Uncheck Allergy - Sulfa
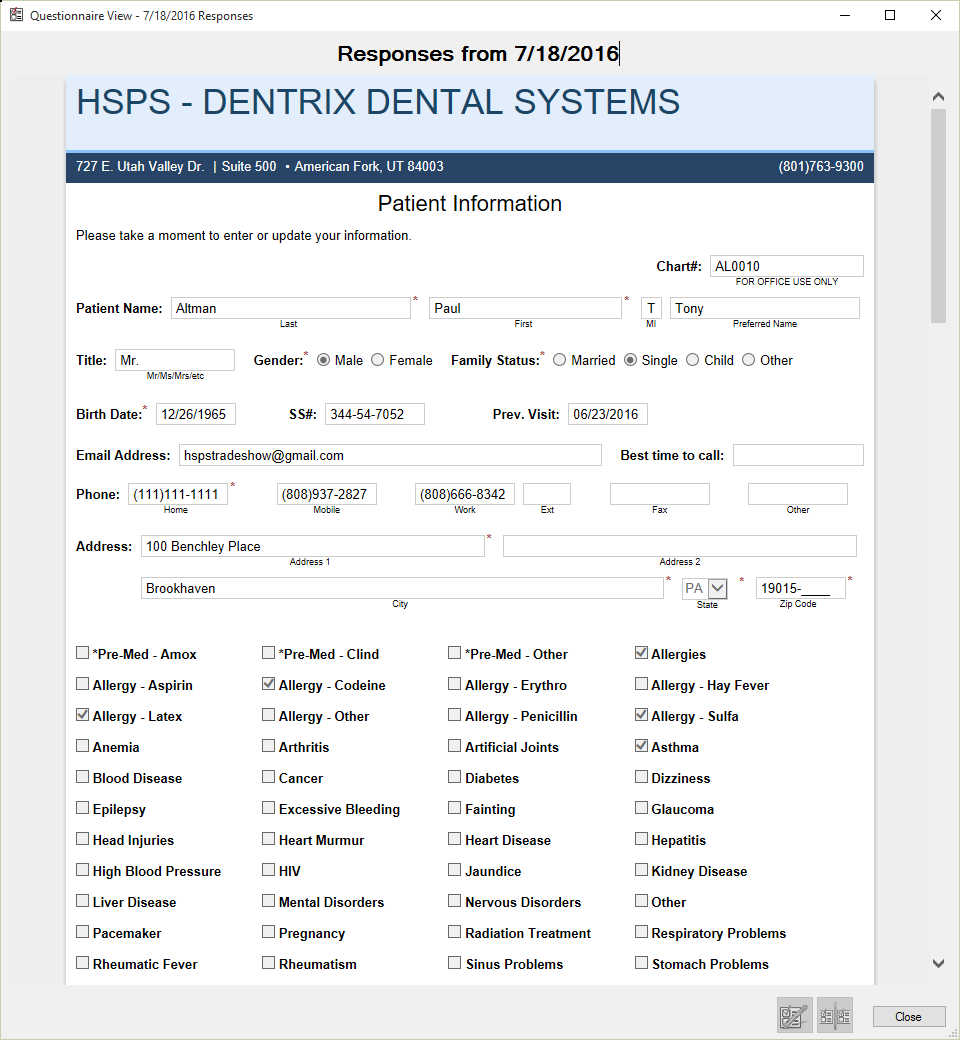Image resolution: width=960 pixels, height=1040 pixels. 641,715
